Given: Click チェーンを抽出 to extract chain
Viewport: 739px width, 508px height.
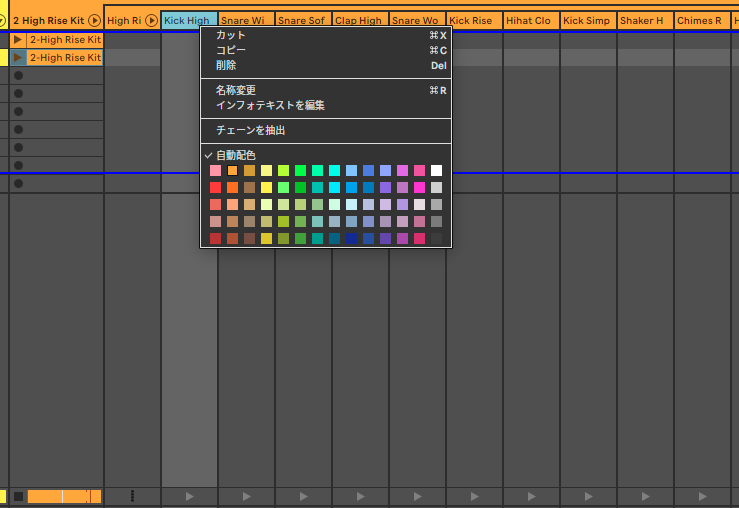Looking at the screenshot, I should click(x=251, y=130).
